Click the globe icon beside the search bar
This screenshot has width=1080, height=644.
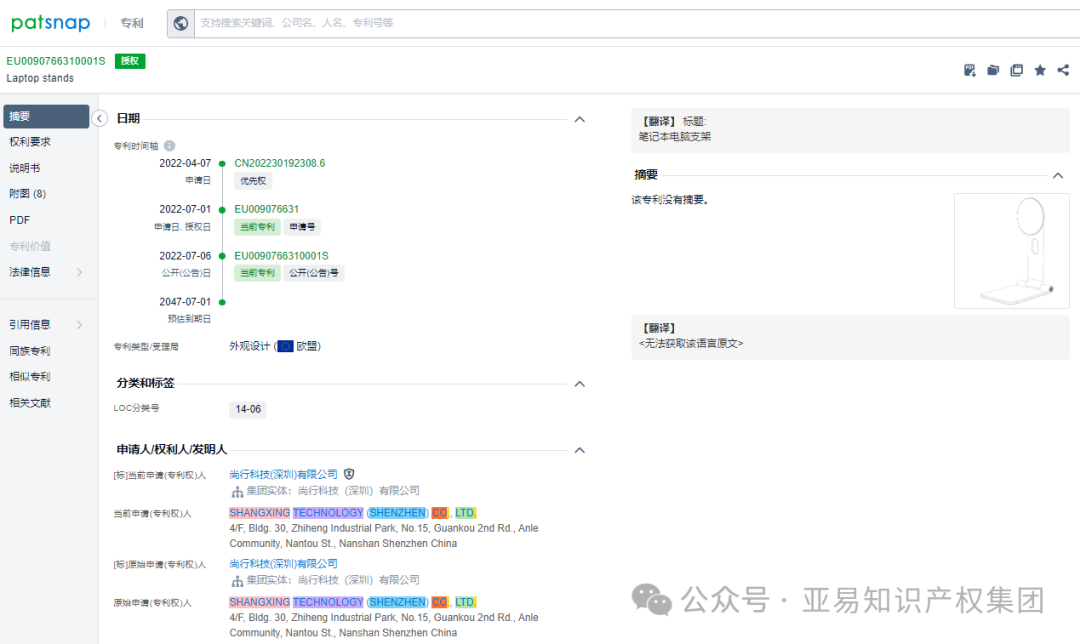click(x=181, y=22)
